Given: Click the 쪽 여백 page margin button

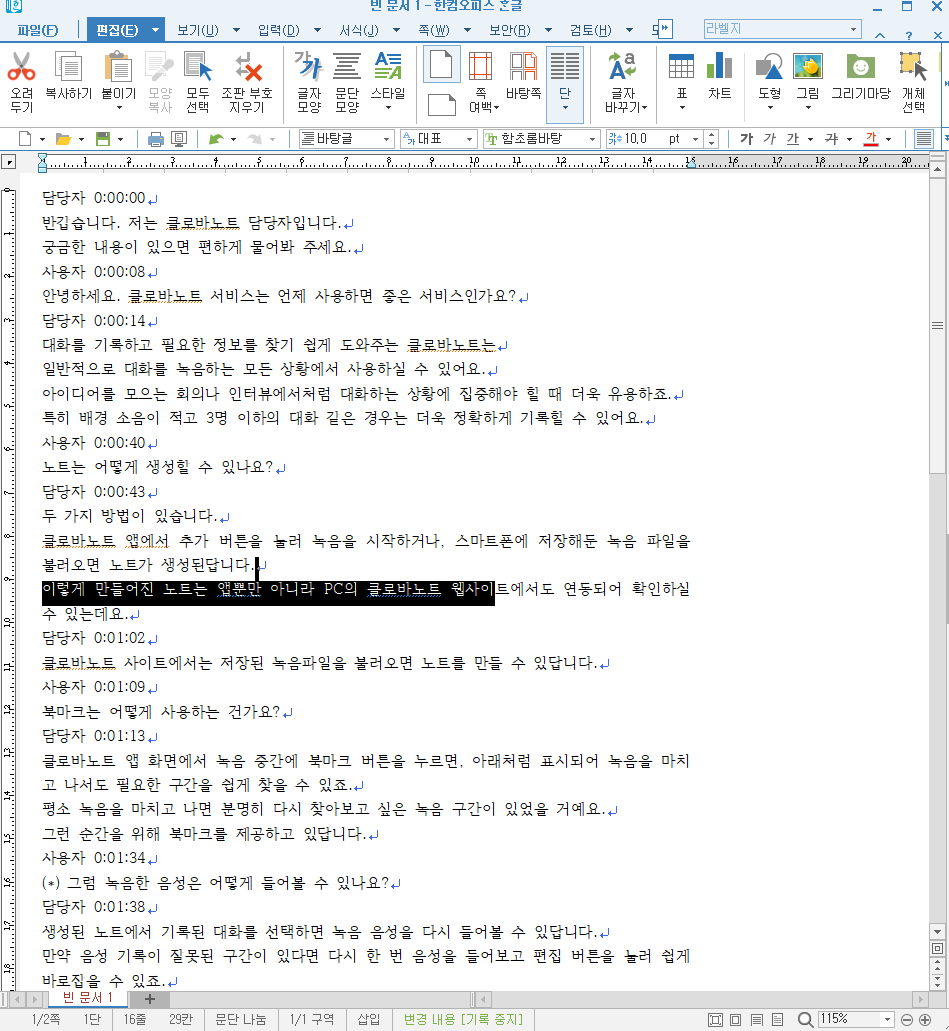Looking at the screenshot, I should pos(481,82).
